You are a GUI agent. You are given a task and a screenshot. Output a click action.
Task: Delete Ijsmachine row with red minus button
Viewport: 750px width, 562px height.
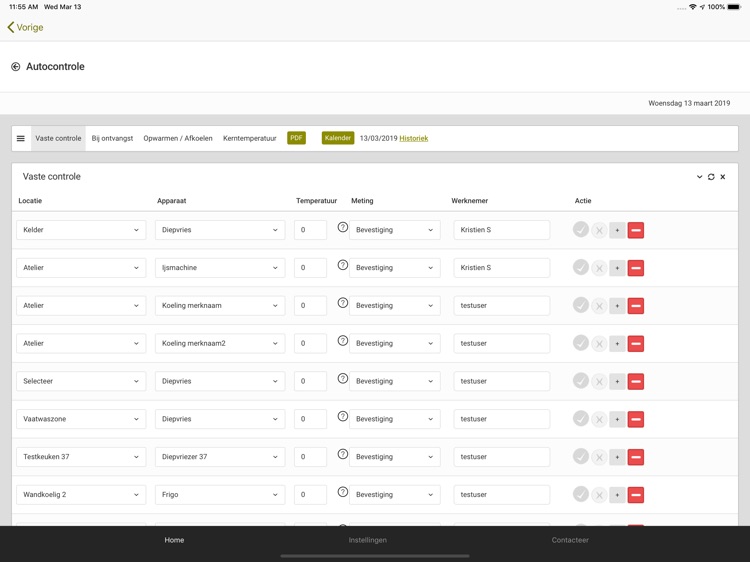click(x=636, y=268)
